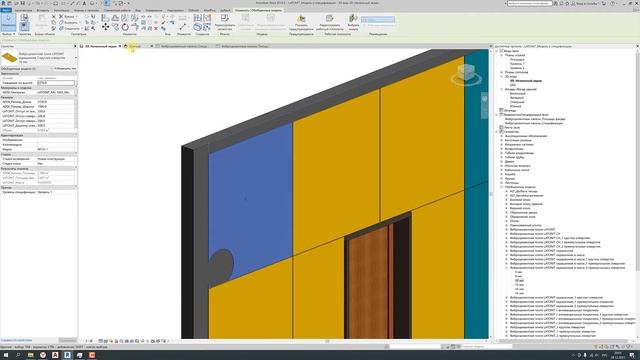Click the taskbar search icon

[18, 355]
